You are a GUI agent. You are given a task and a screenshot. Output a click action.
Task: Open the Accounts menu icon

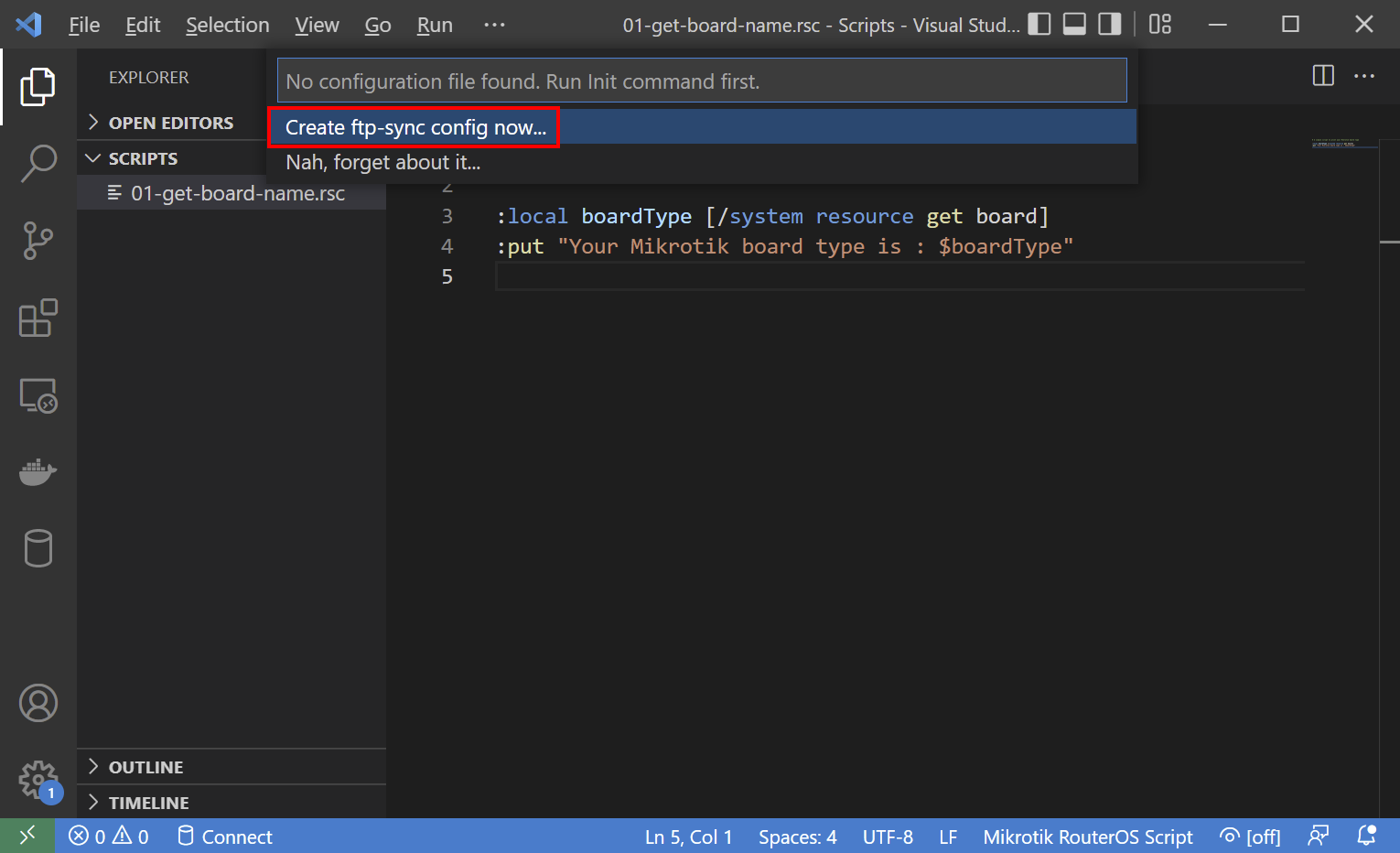(38, 703)
